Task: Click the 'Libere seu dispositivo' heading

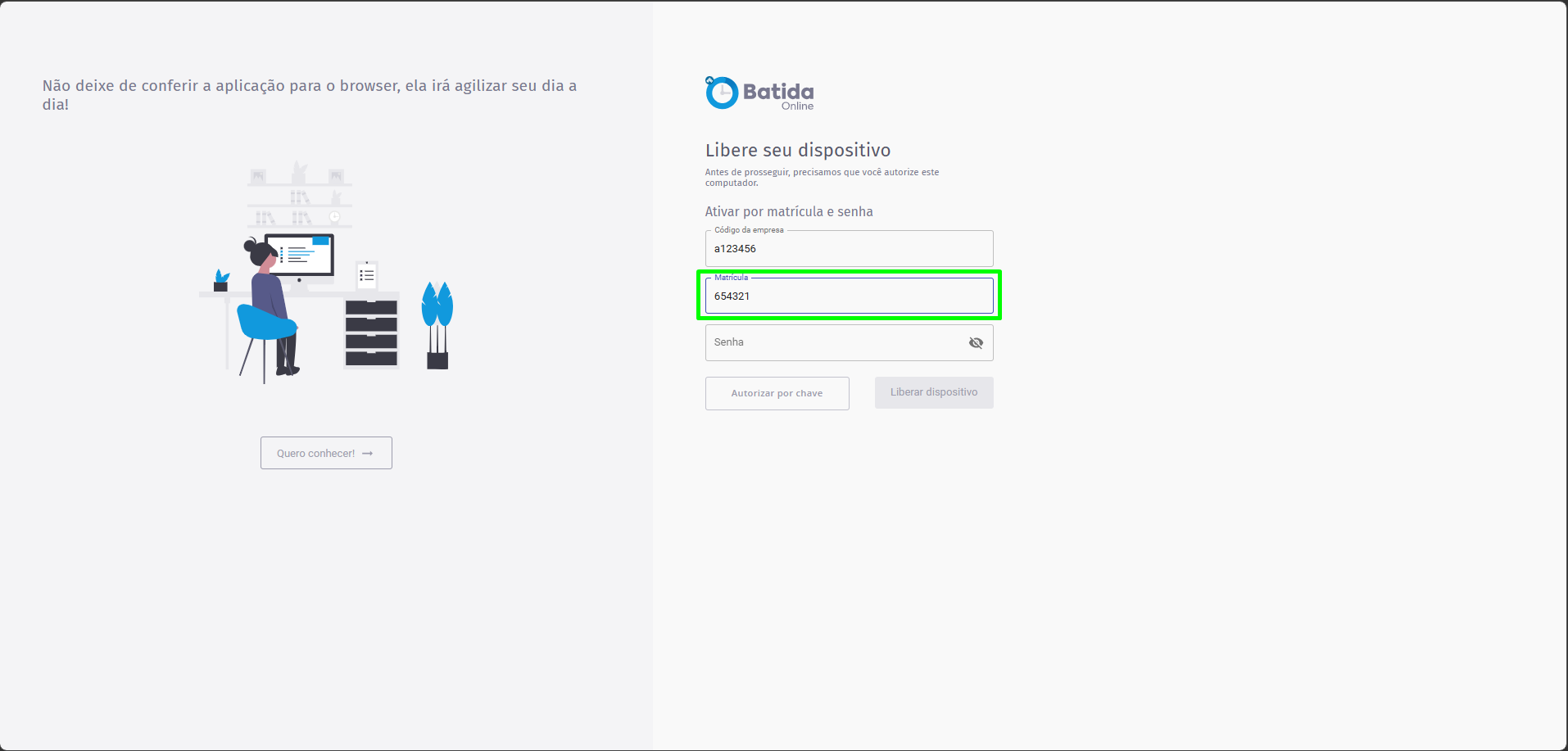Action: point(798,150)
